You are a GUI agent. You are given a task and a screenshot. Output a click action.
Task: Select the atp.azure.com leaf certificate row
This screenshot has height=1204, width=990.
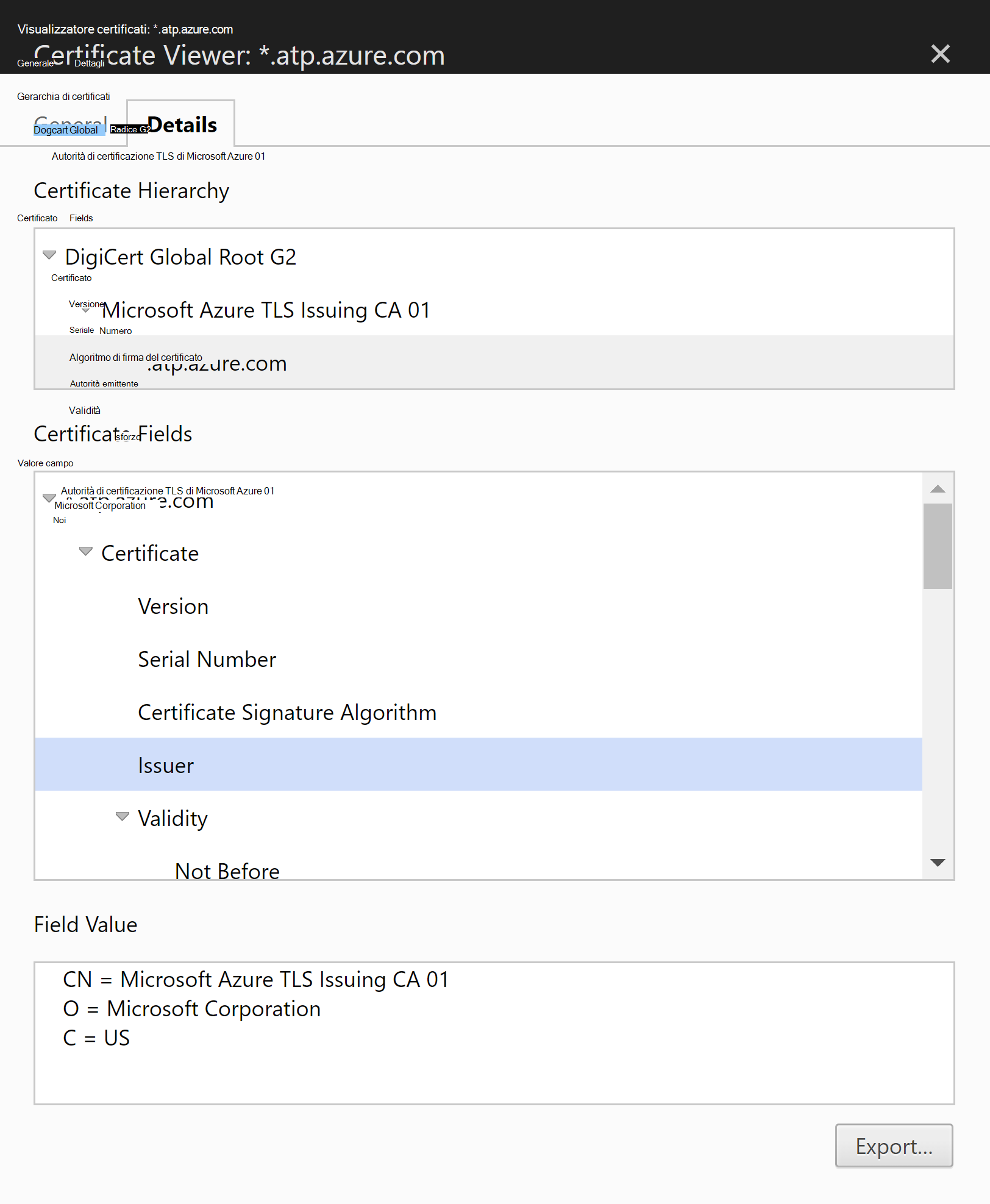pyautogui.click(x=494, y=362)
